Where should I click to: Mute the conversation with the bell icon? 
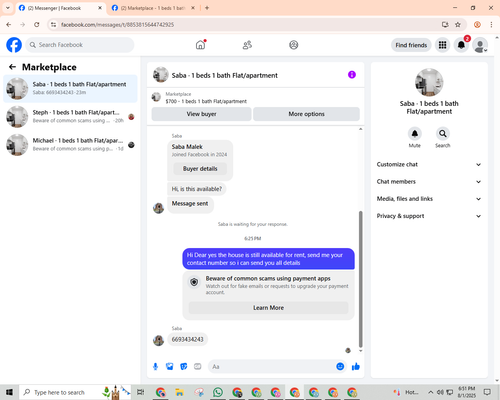415,134
